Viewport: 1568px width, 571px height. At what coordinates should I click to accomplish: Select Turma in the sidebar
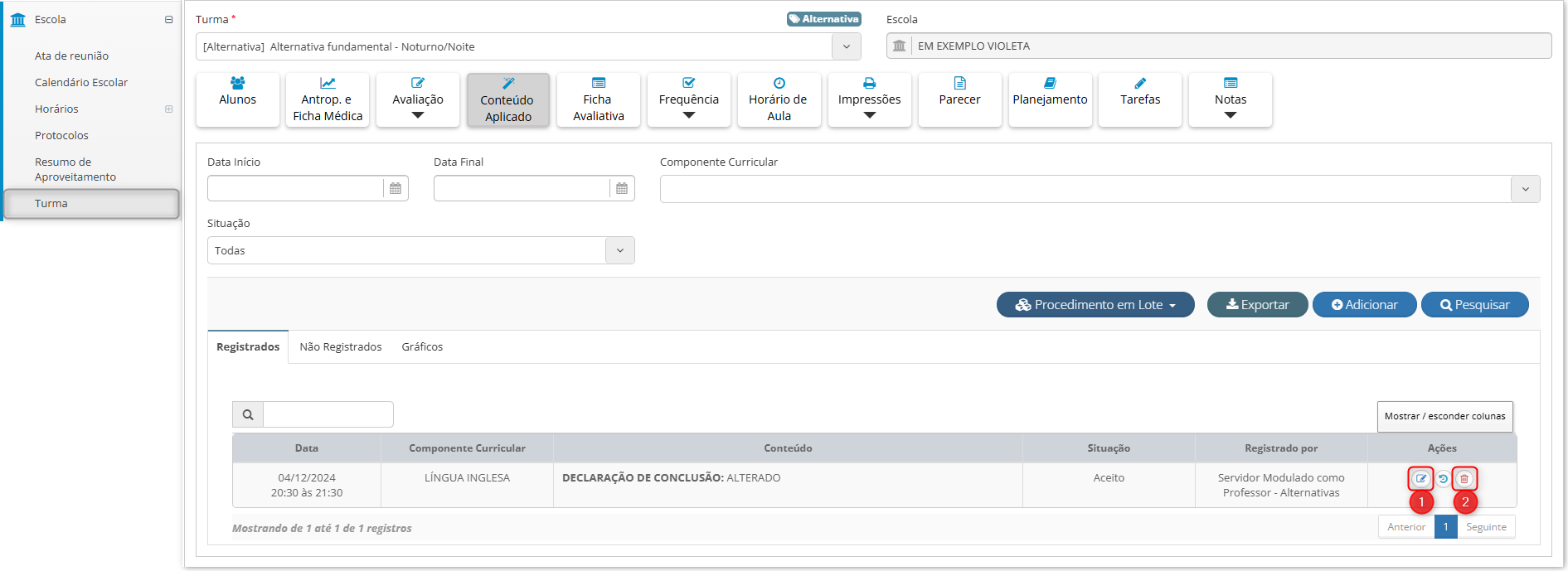pos(92,204)
